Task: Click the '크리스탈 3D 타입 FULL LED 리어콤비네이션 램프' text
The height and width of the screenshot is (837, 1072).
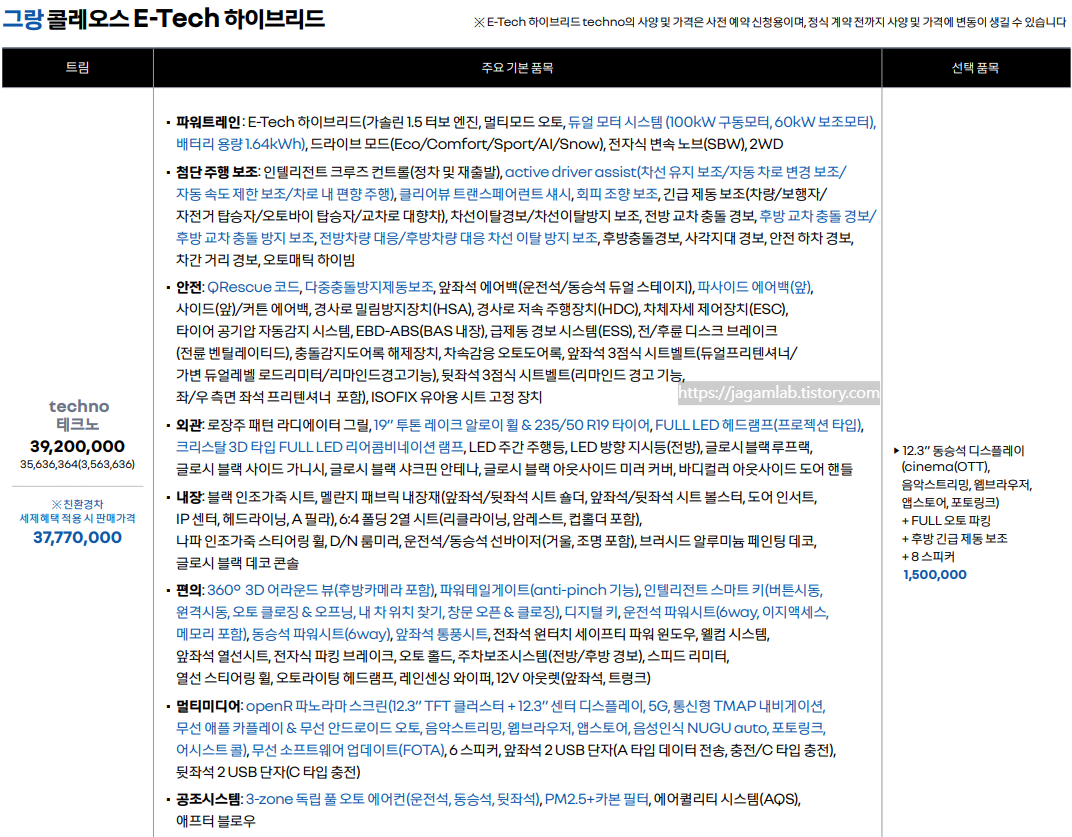Action: [319, 447]
